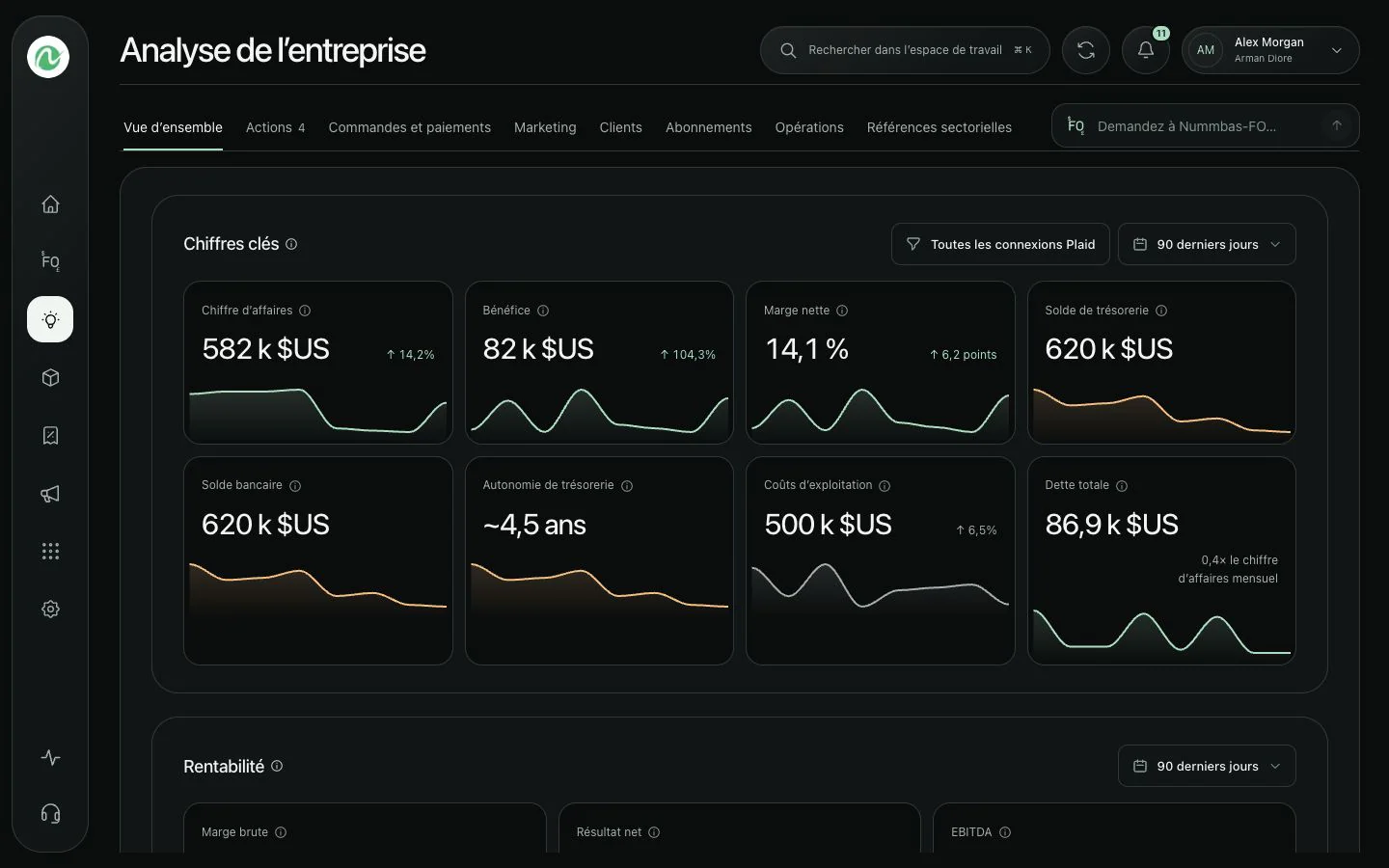The image size is (1389, 868).
Task: Click the 86,9 k $US total debt value
Action: [x=1111, y=525]
